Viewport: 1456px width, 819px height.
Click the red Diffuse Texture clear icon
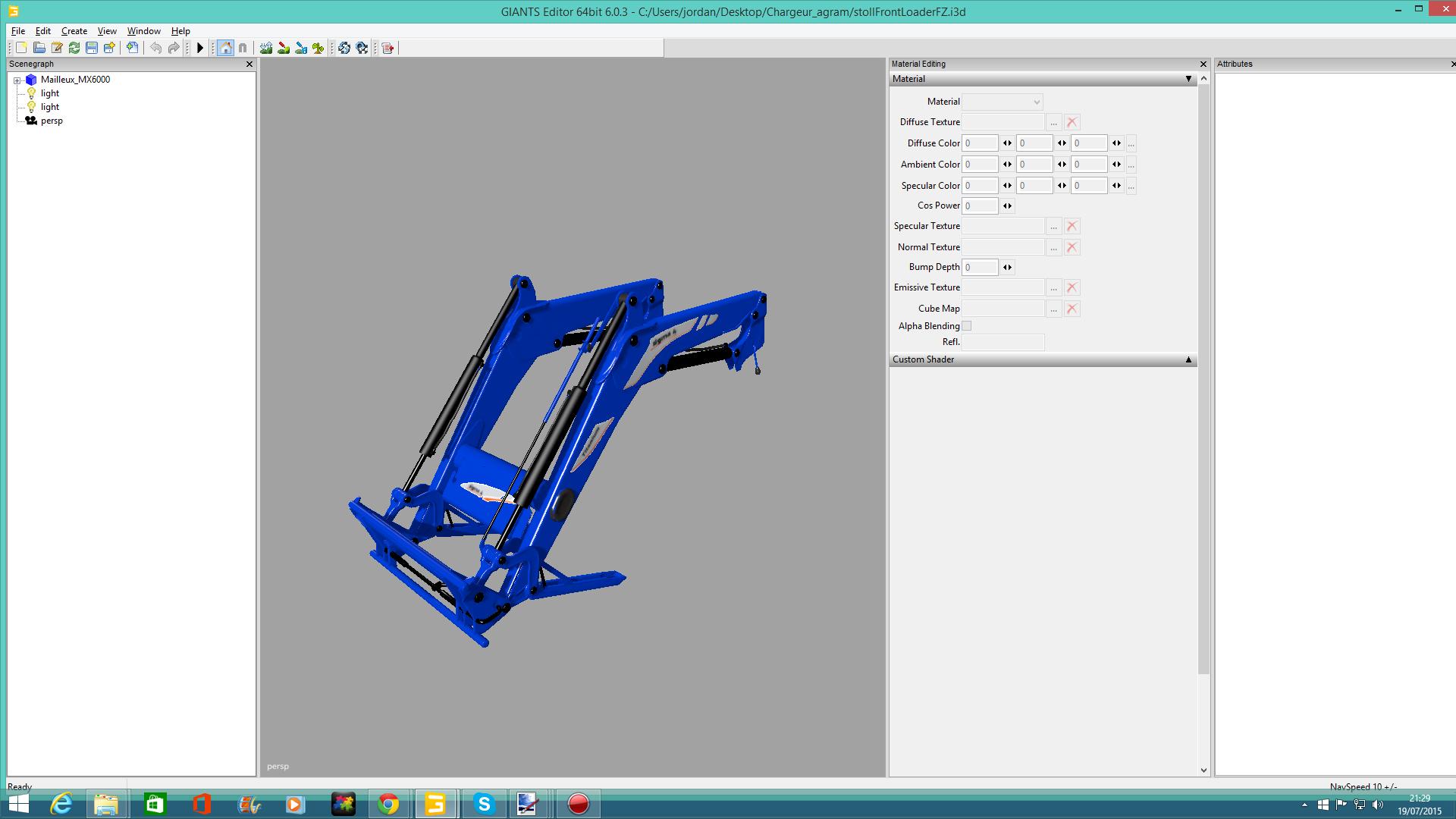(1072, 122)
